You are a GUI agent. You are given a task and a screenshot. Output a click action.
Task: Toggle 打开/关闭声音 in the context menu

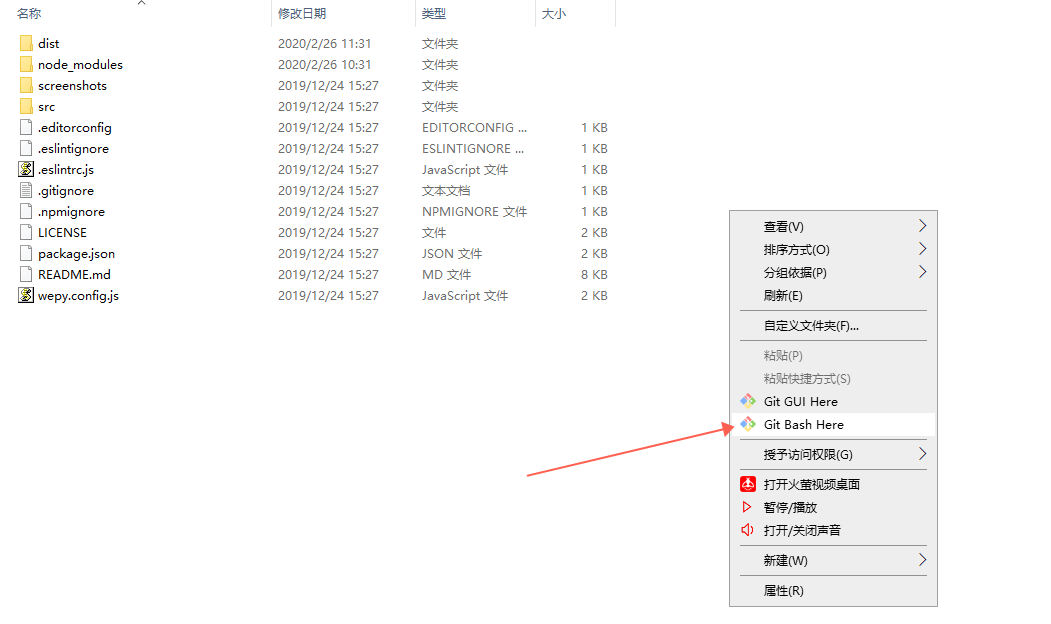(797, 530)
